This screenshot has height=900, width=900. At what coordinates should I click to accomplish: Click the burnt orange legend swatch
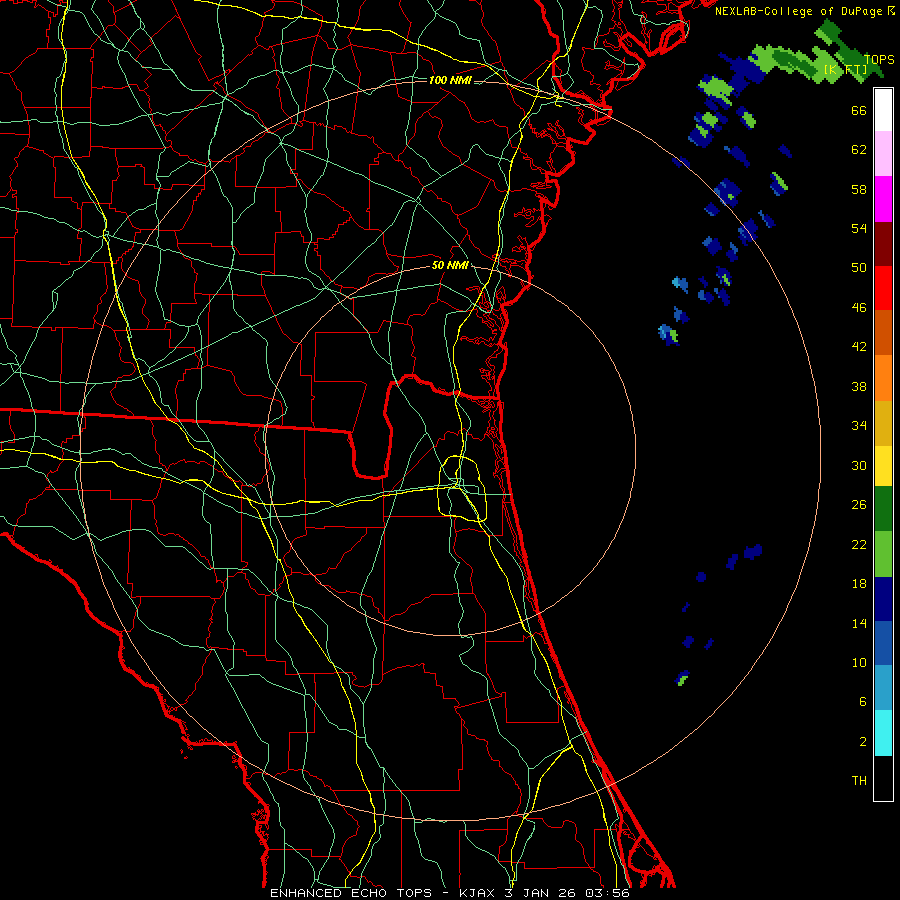[883, 332]
